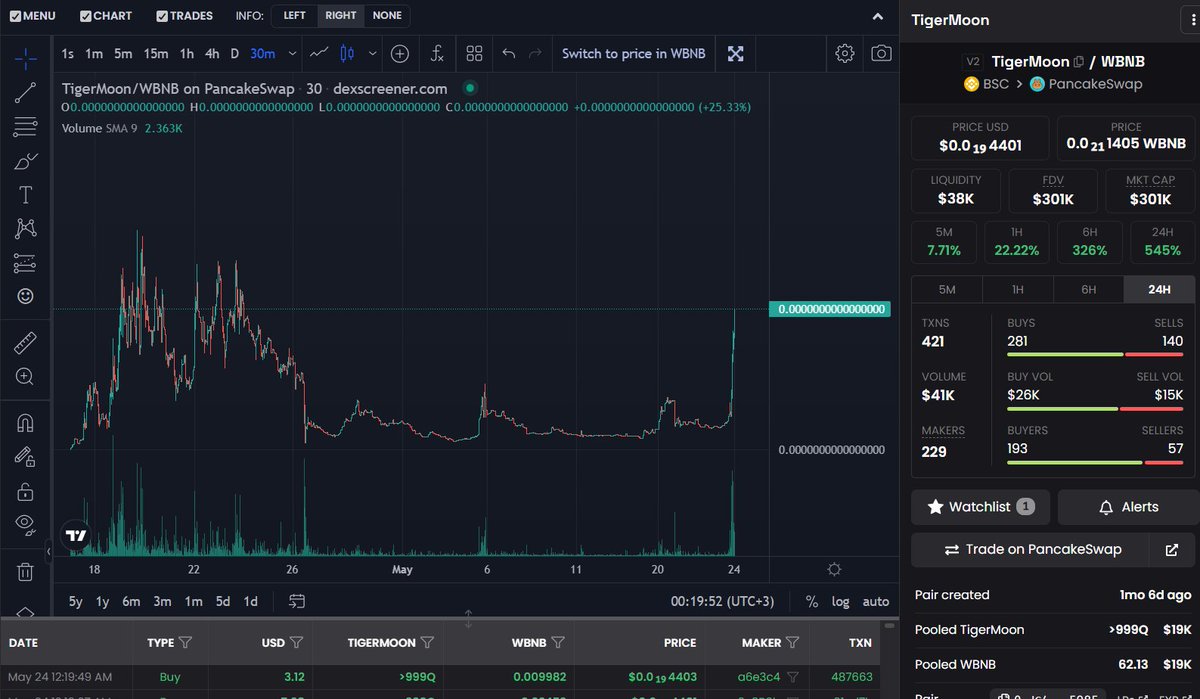
Task: Open the go to date calendar icon
Action: (297, 601)
